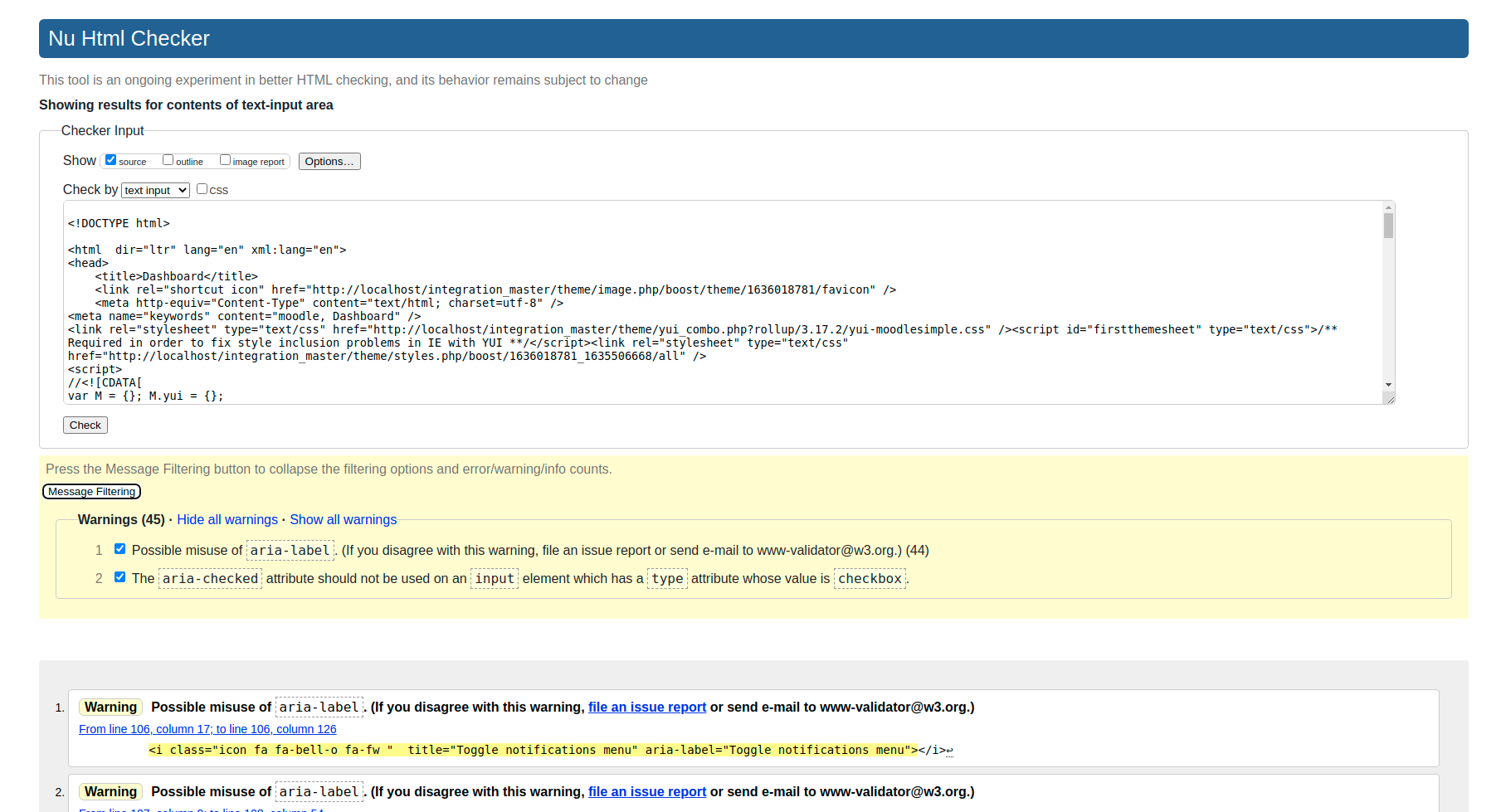
Task: Click the text area scrollbar thumb
Action: (x=1388, y=226)
